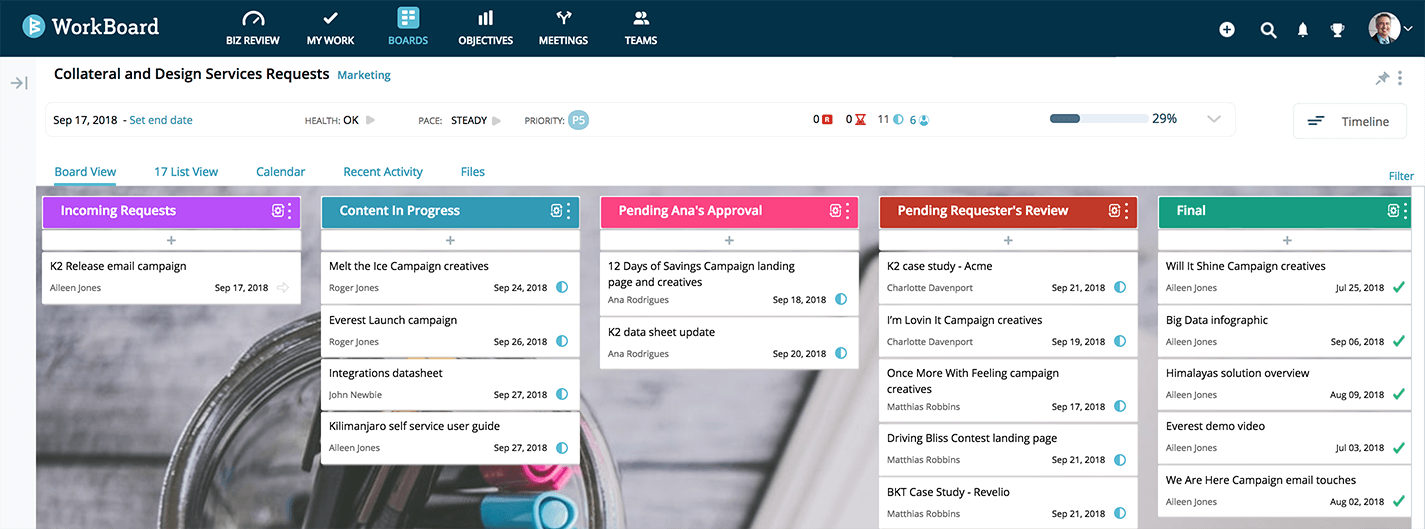Add card to Incoming Requests column
Screen dimensions: 1425x529
[x=171, y=240]
